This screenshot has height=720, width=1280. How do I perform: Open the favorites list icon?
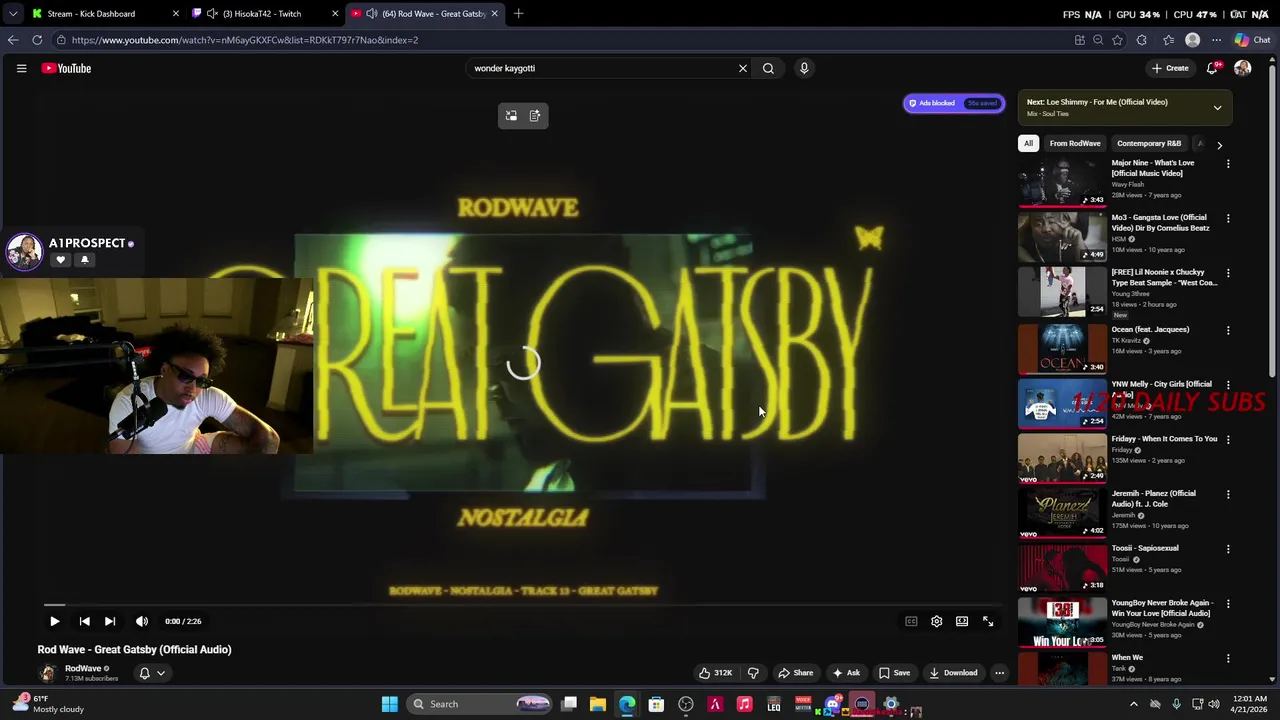click(x=1168, y=40)
